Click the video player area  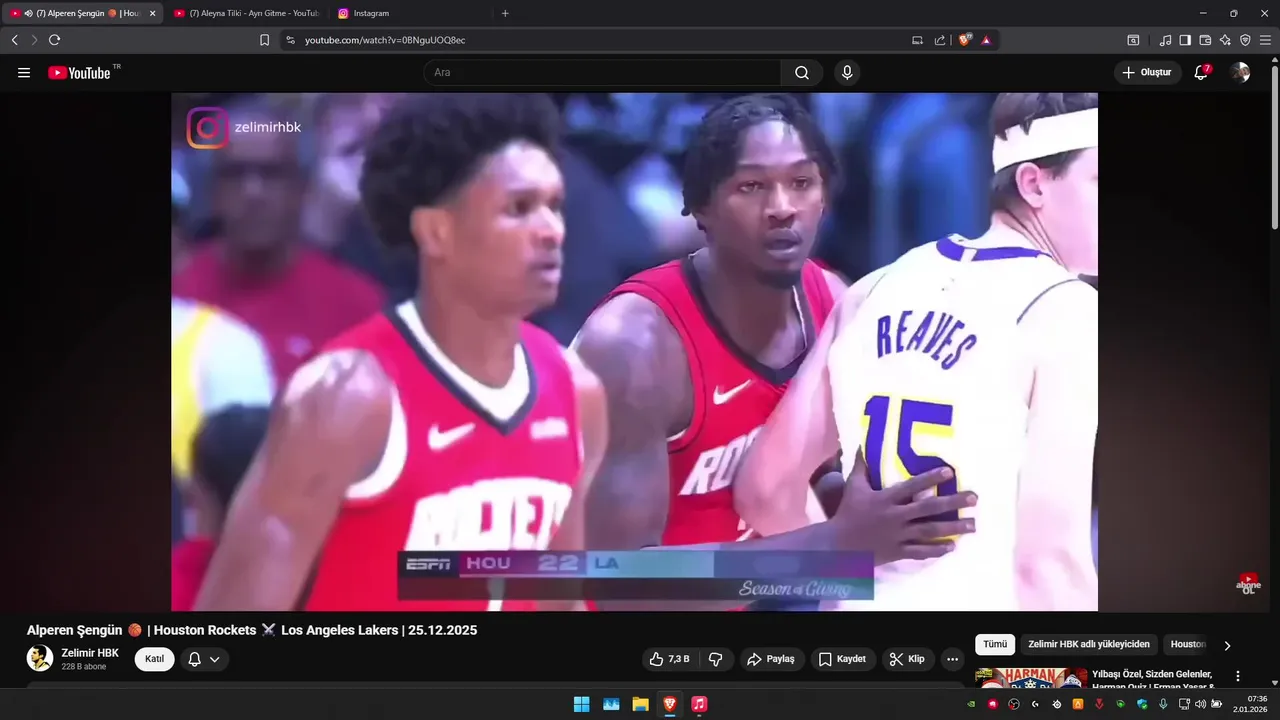click(634, 352)
